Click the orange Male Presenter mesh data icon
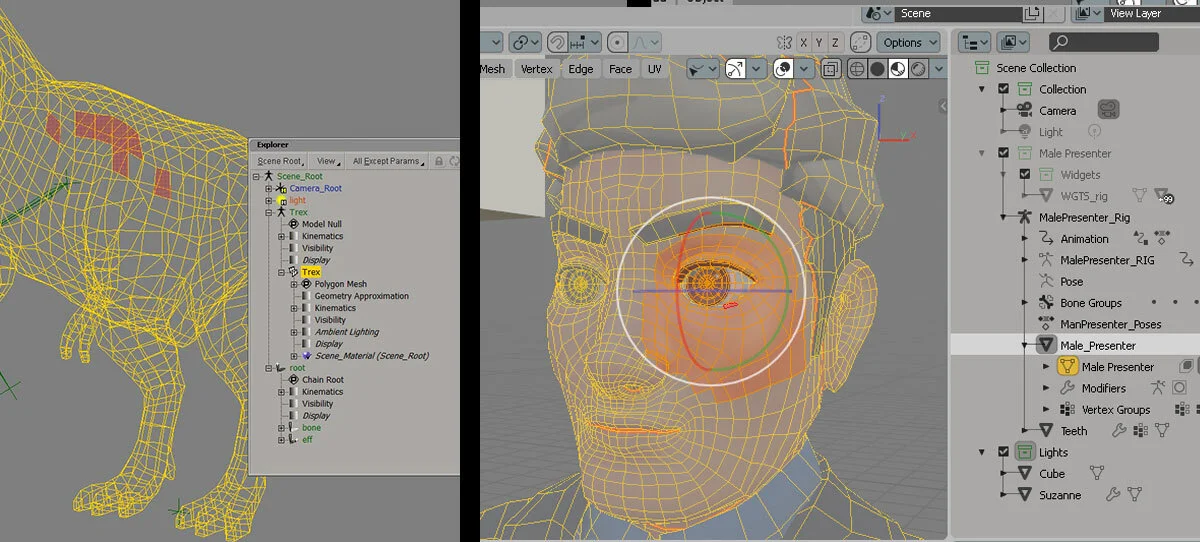Screen dimensions: 1200x542 click(1067, 367)
